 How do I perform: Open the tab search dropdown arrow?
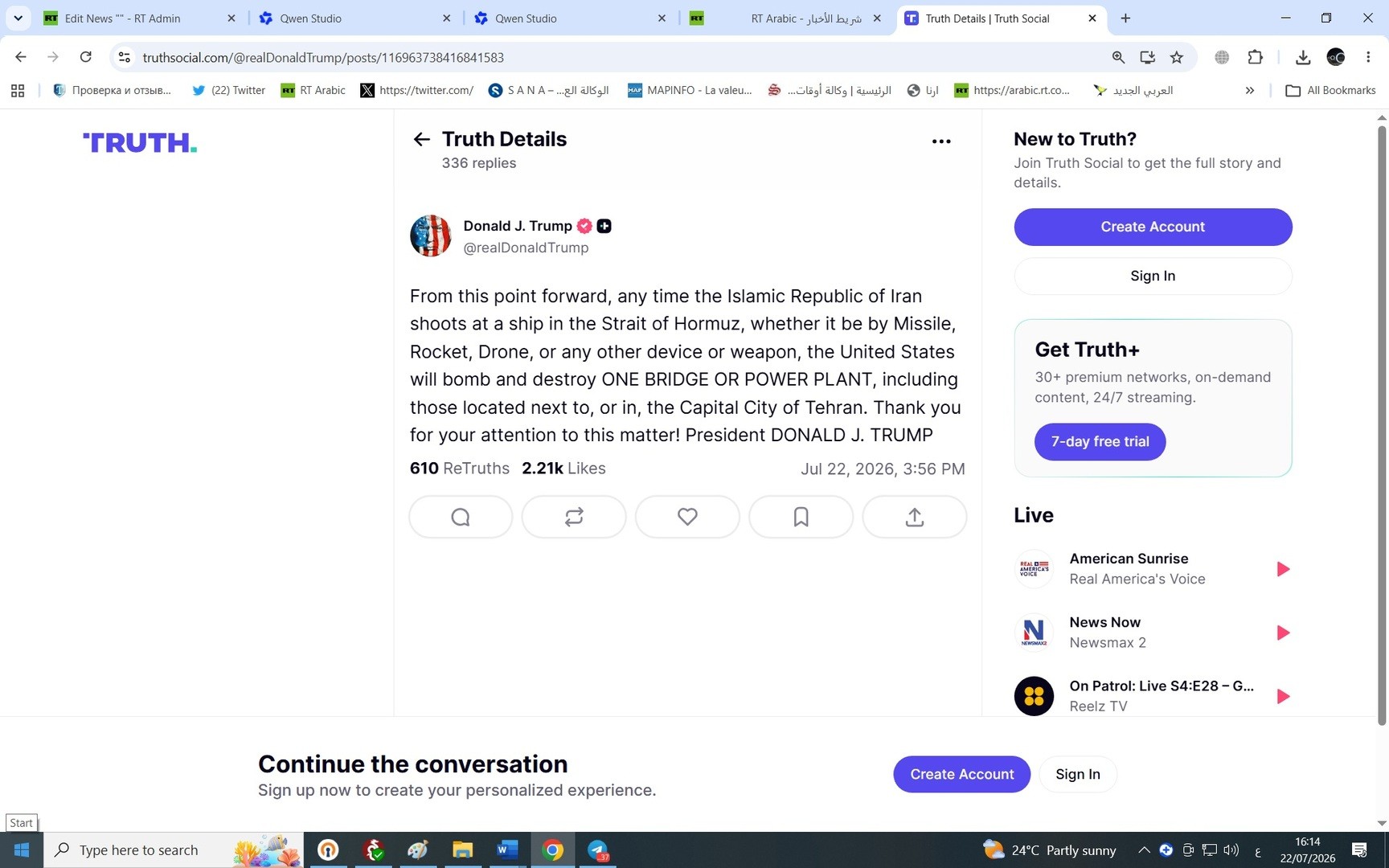click(18, 18)
